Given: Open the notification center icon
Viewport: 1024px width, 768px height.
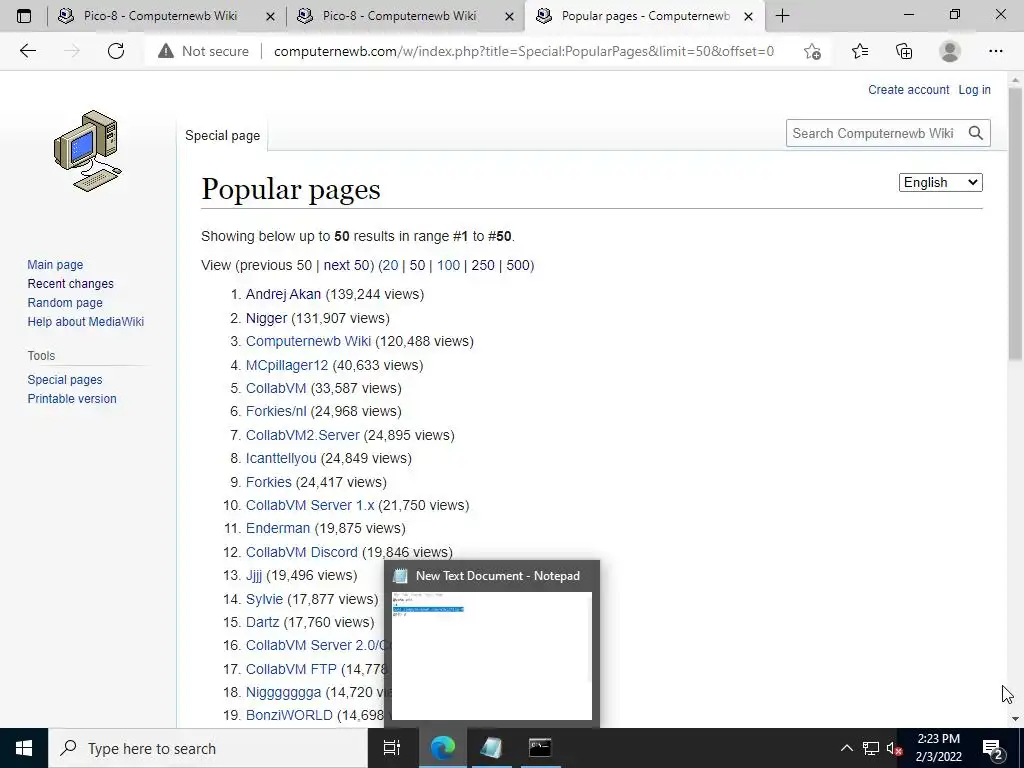Looking at the screenshot, I should [993, 748].
